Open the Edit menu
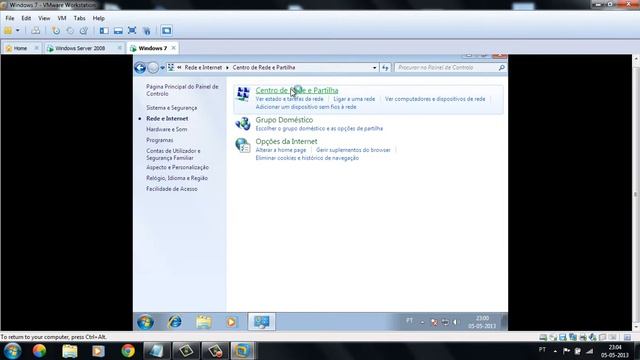The width and height of the screenshot is (640, 360). click(26, 18)
